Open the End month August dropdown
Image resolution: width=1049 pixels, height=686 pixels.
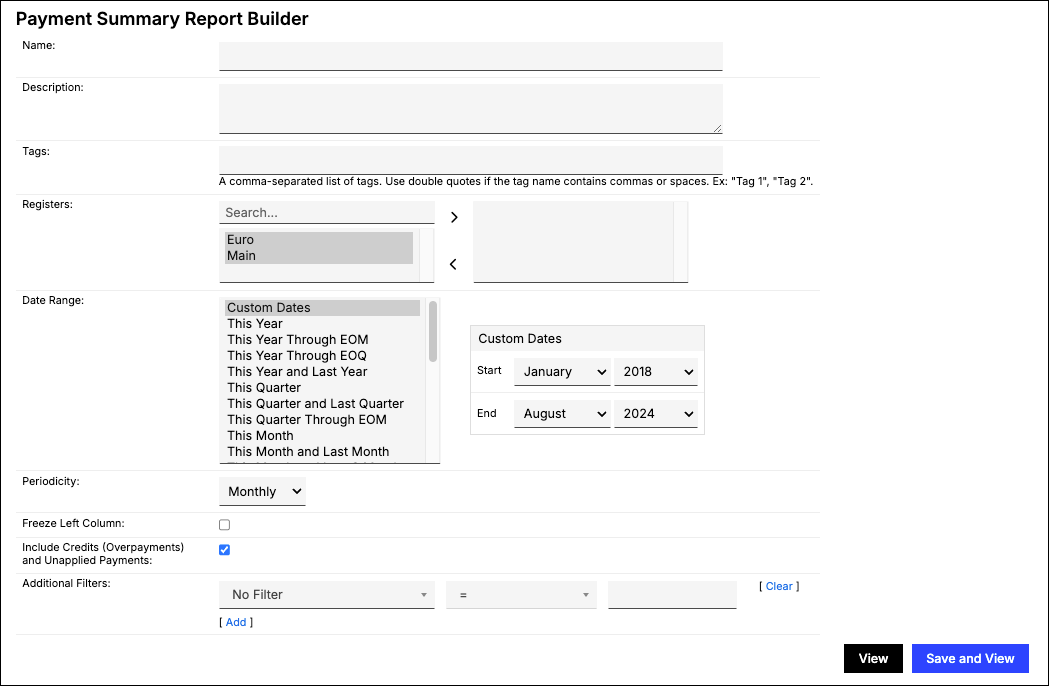pyautogui.click(x=562, y=414)
